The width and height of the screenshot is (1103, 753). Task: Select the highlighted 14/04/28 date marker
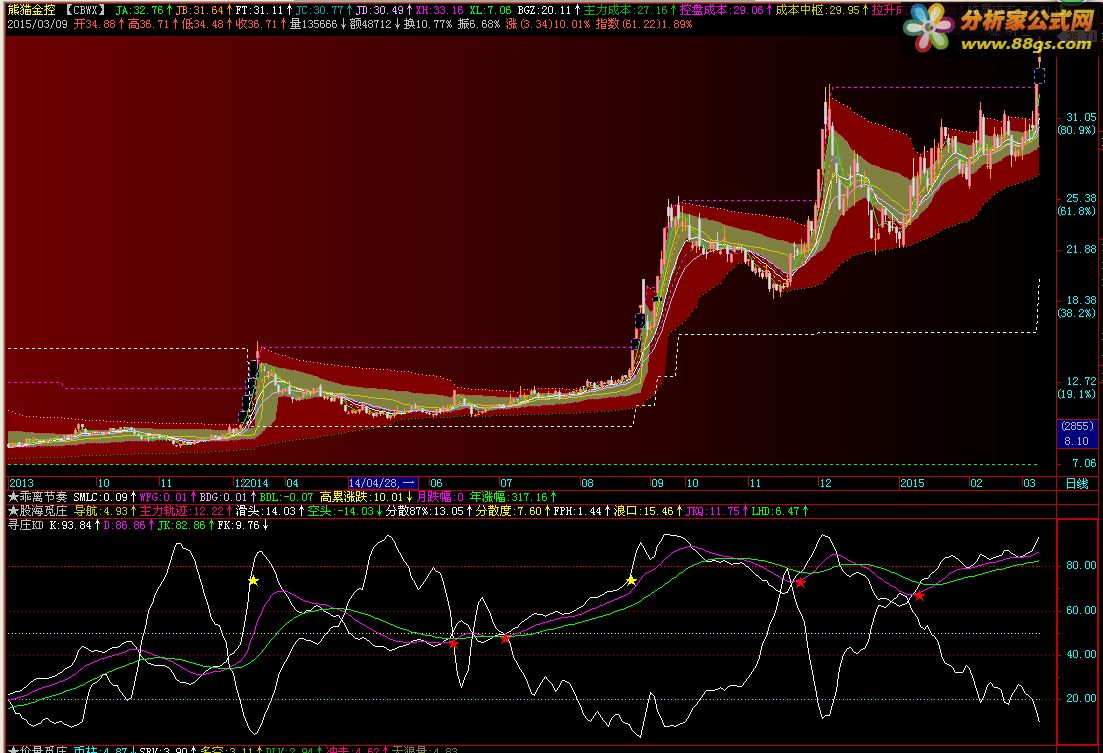pos(383,483)
